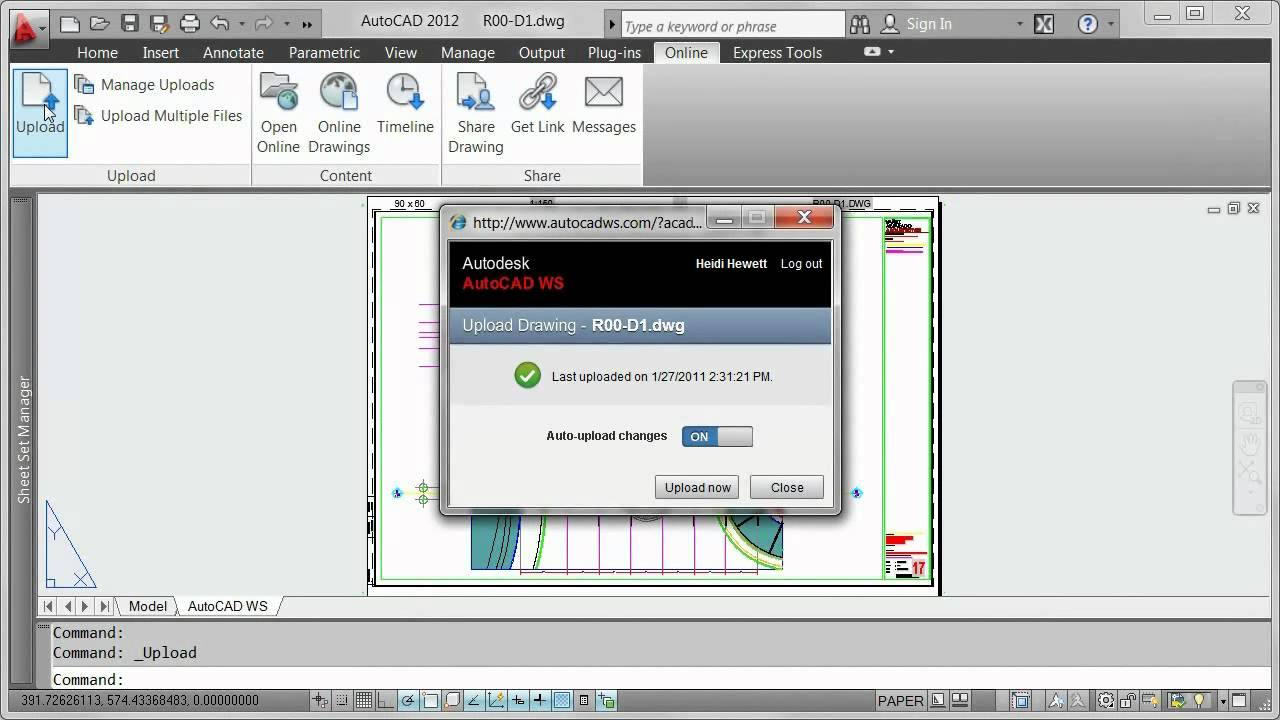Switch to the Model layout tab
1280x720 pixels.
coord(147,606)
